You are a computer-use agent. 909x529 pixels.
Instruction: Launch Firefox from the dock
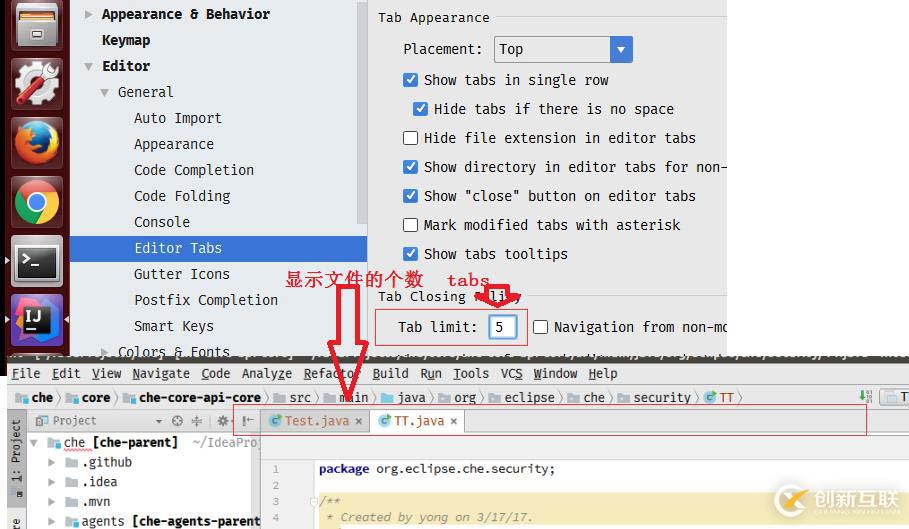point(37,143)
